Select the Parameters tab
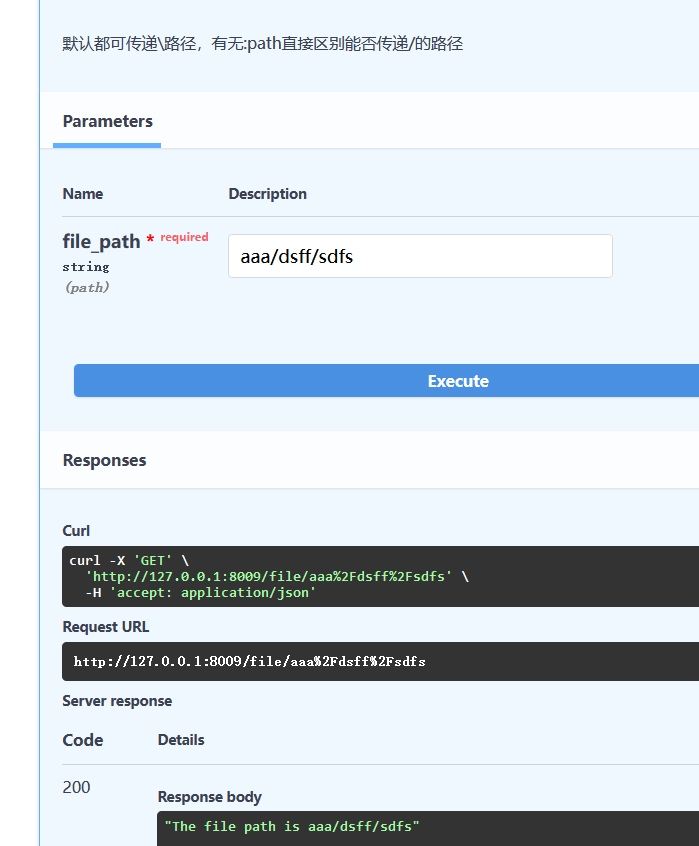Viewport: 699px width, 846px height. pyautogui.click(x=107, y=121)
